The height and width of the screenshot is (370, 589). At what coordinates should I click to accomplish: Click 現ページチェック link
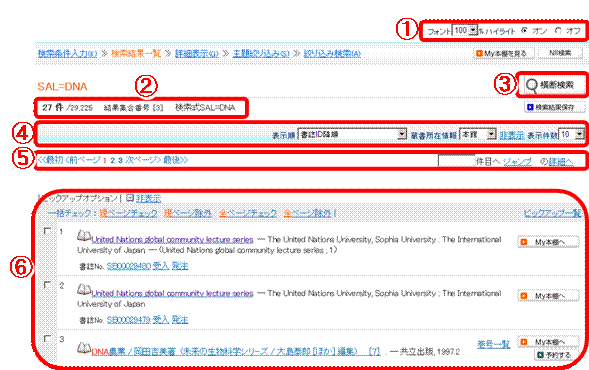click(128, 213)
